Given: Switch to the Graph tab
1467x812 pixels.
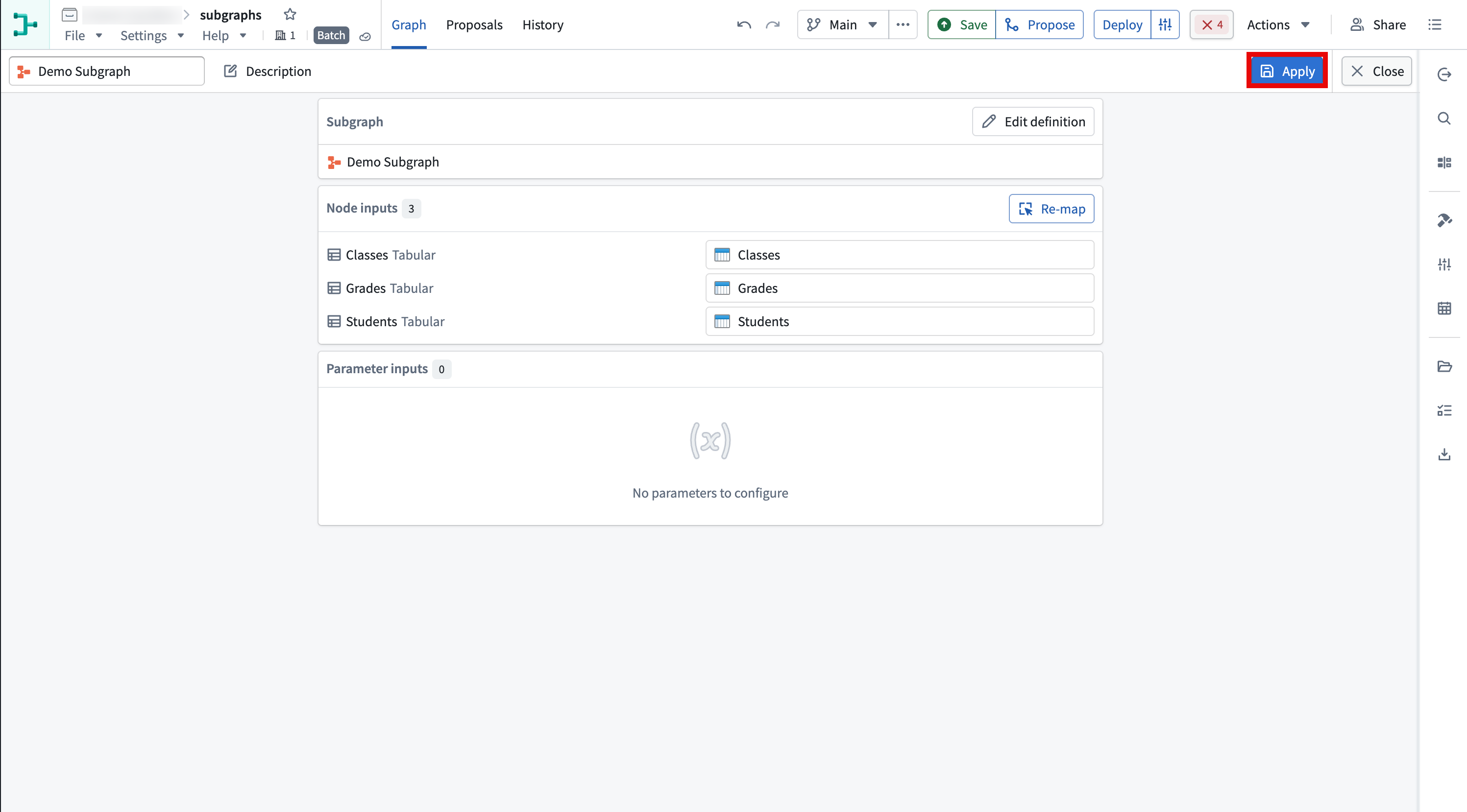Looking at the screenshot, I should click(x=409, y=24).
